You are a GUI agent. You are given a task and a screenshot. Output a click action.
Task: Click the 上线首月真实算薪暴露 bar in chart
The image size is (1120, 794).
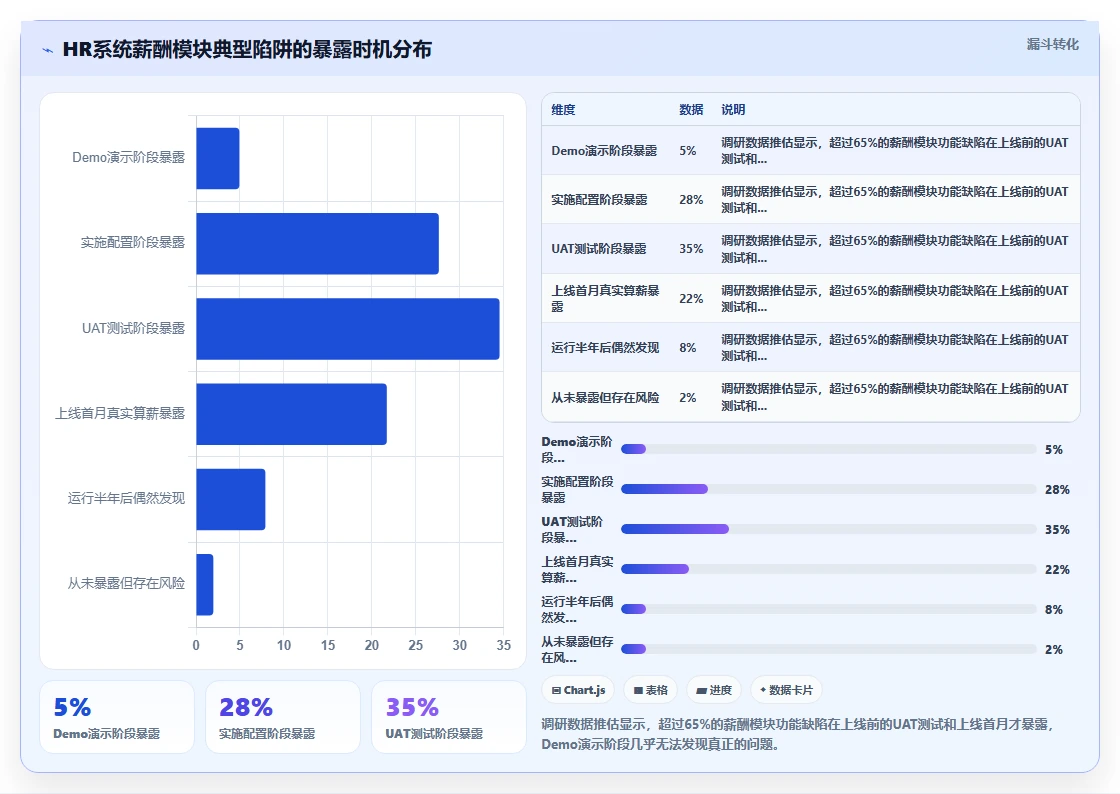pos(291,414)
